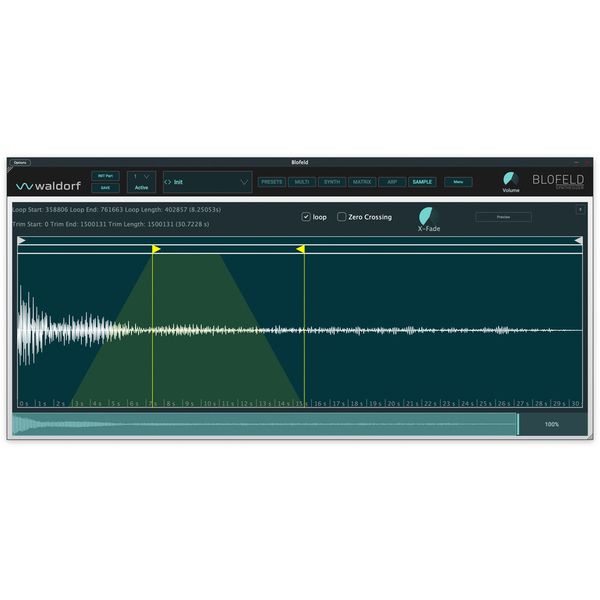The image size is (600, 600).
Task: Expand the Init preset dropdown arrow
Action: [244, 182]
